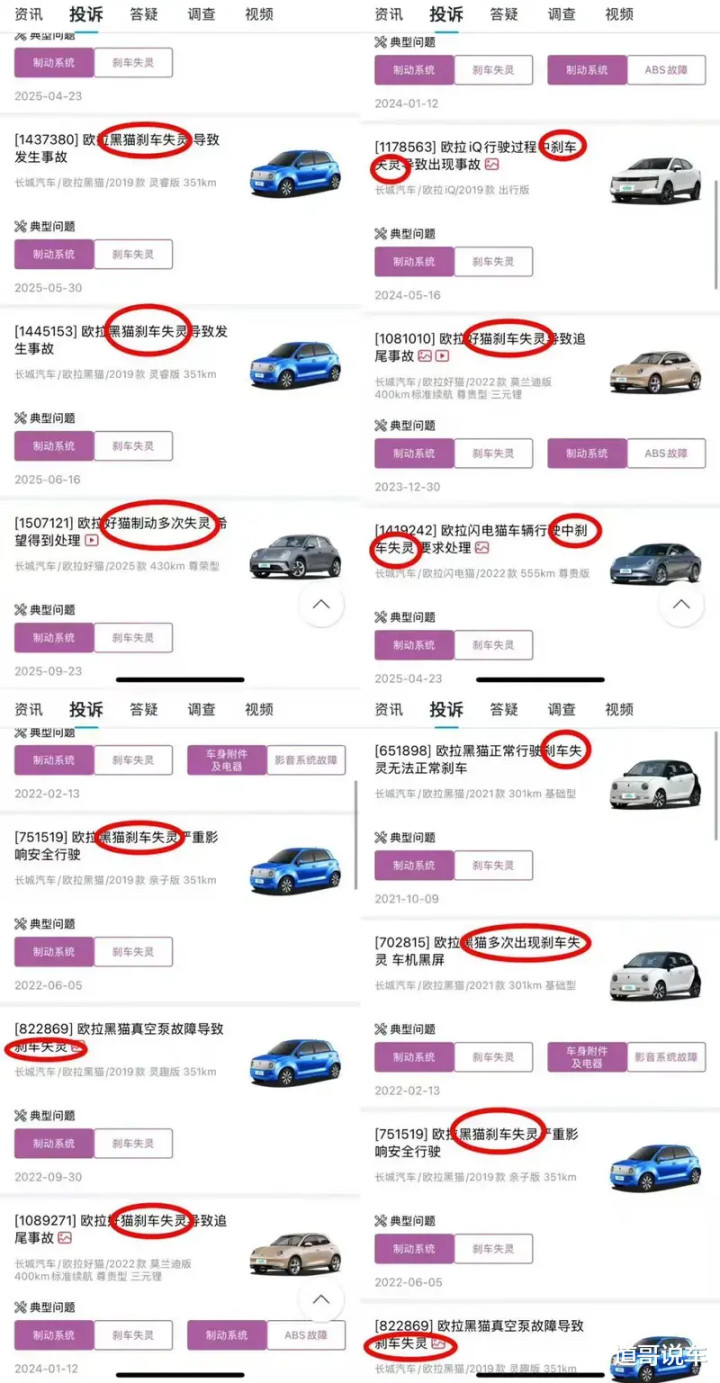The height and width of the screenshot is (1383, 720).
Task: Click 影音系统故障 tag under complaint 702815
Action: pyautogui.click(x=667, y=1057)
